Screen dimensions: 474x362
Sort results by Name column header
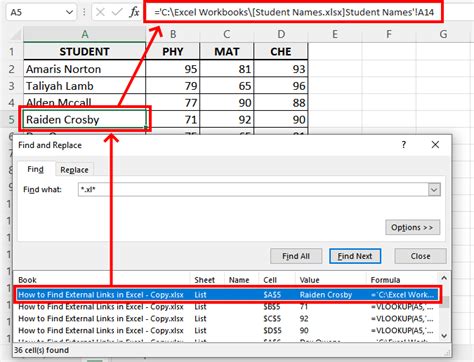[x=242, y=280]
